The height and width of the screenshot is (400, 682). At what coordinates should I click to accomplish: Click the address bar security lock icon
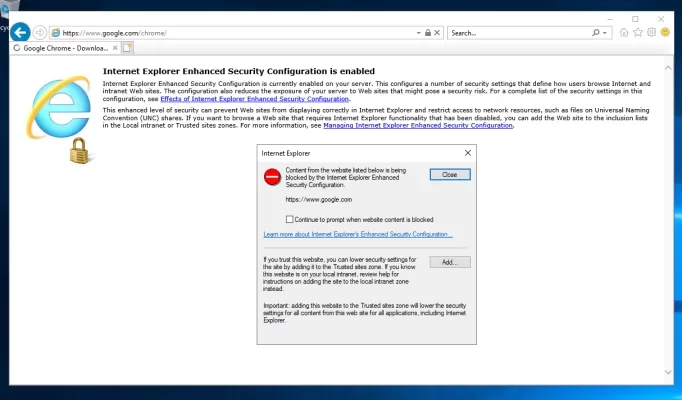[x=427, y=32]
